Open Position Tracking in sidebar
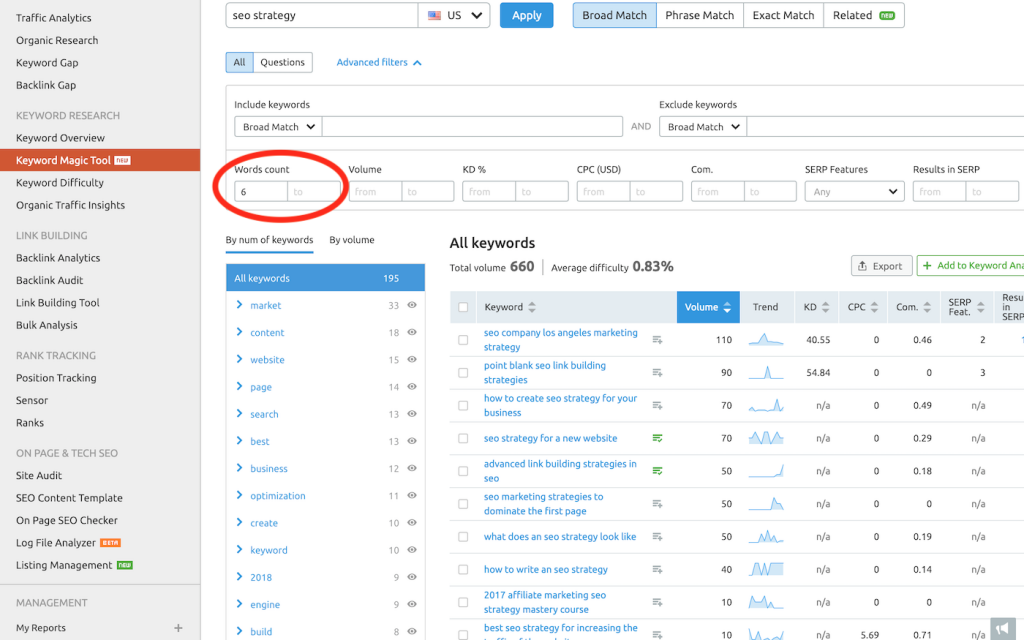This screenshot has height=640, width=1024. point(56,378)
